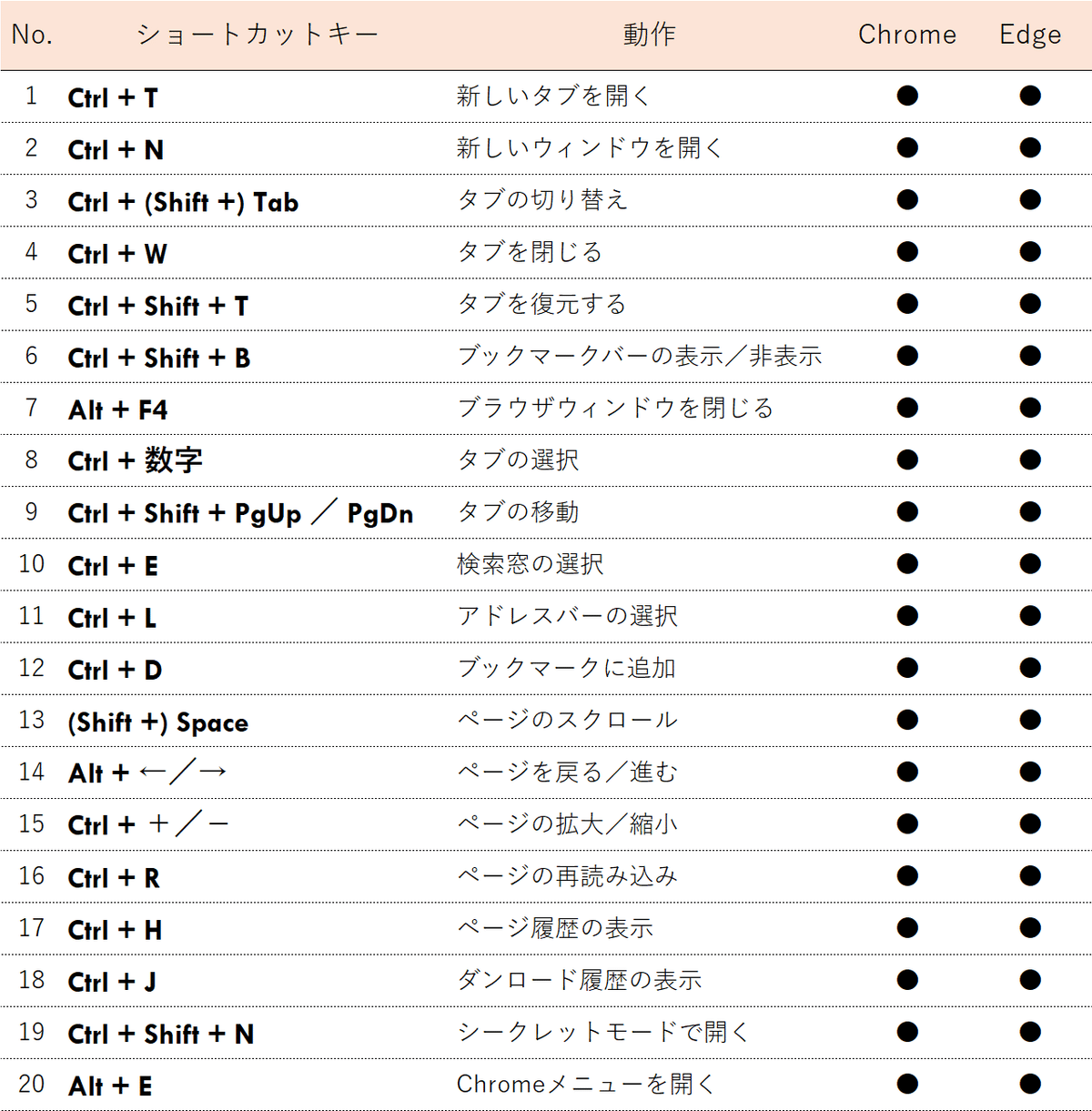Select the Ctrl + Shift + B shortcut text
Screen dimensions: 1092x1111
pyautogui.click(x=159, y=358)
